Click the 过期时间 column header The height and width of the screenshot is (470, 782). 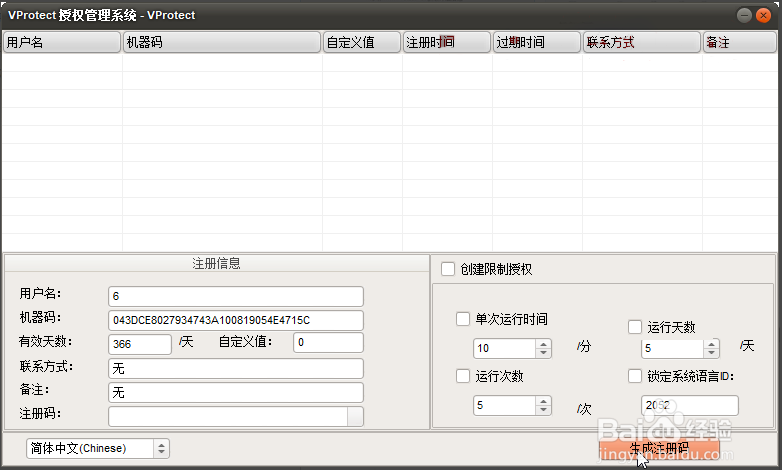(537, 42)
